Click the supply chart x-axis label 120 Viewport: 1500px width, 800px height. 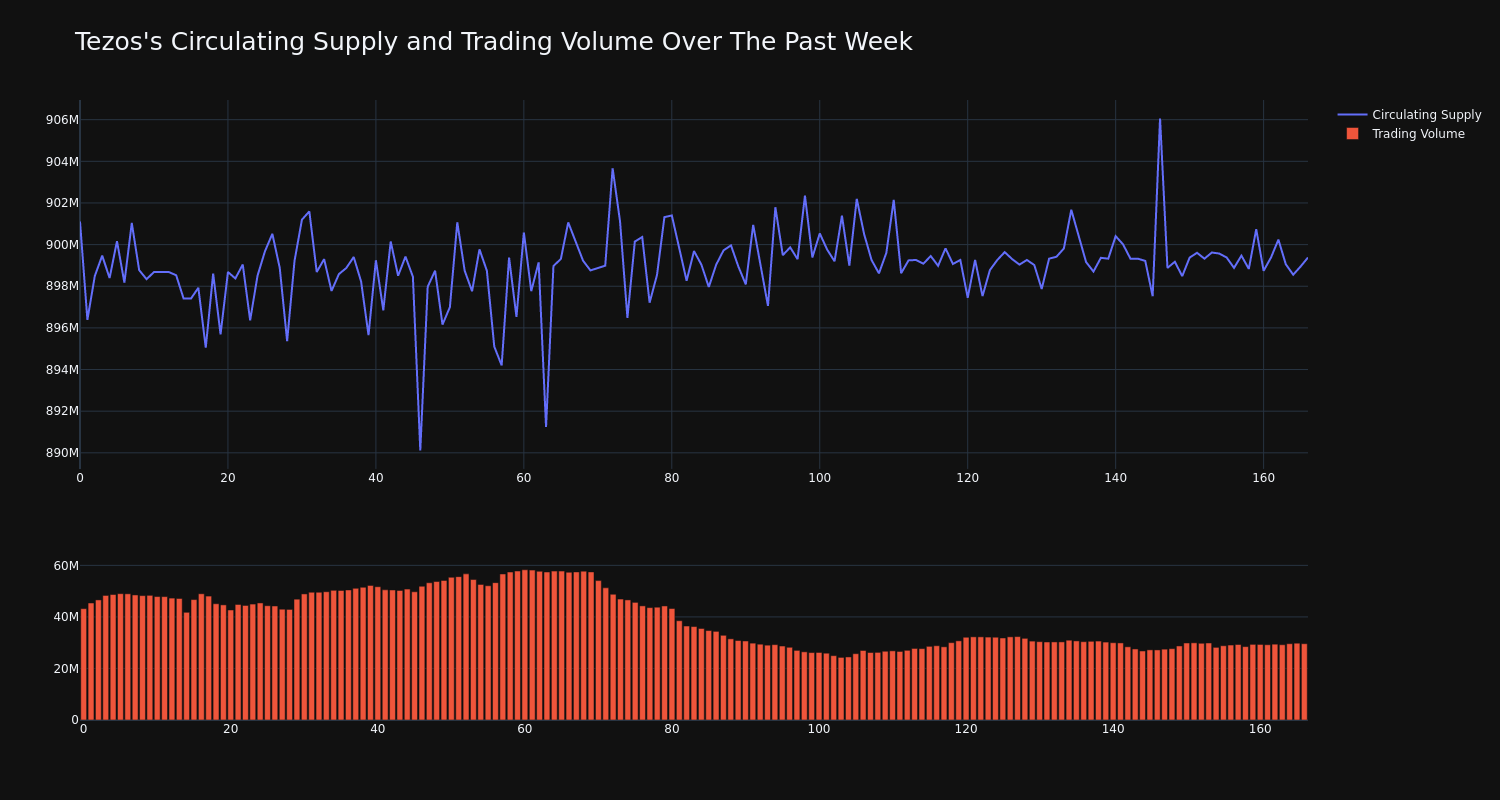point(967,478)
